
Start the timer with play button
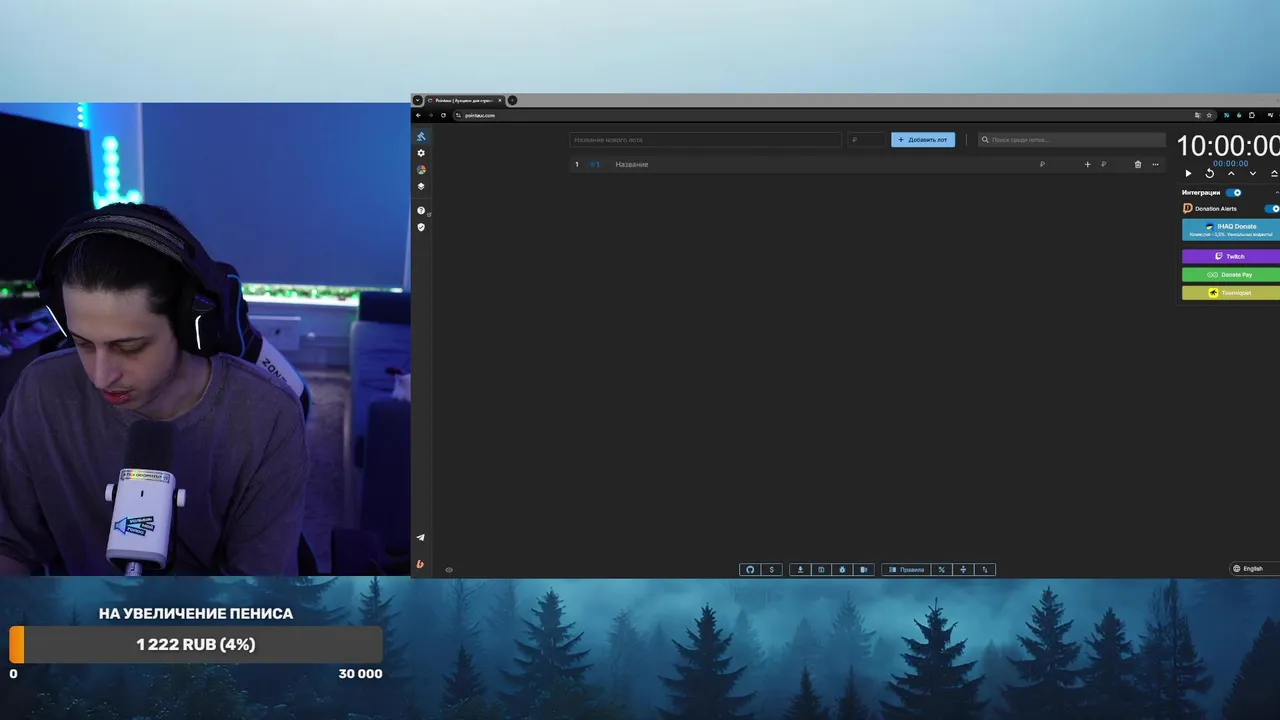[x=1188, y=174]
